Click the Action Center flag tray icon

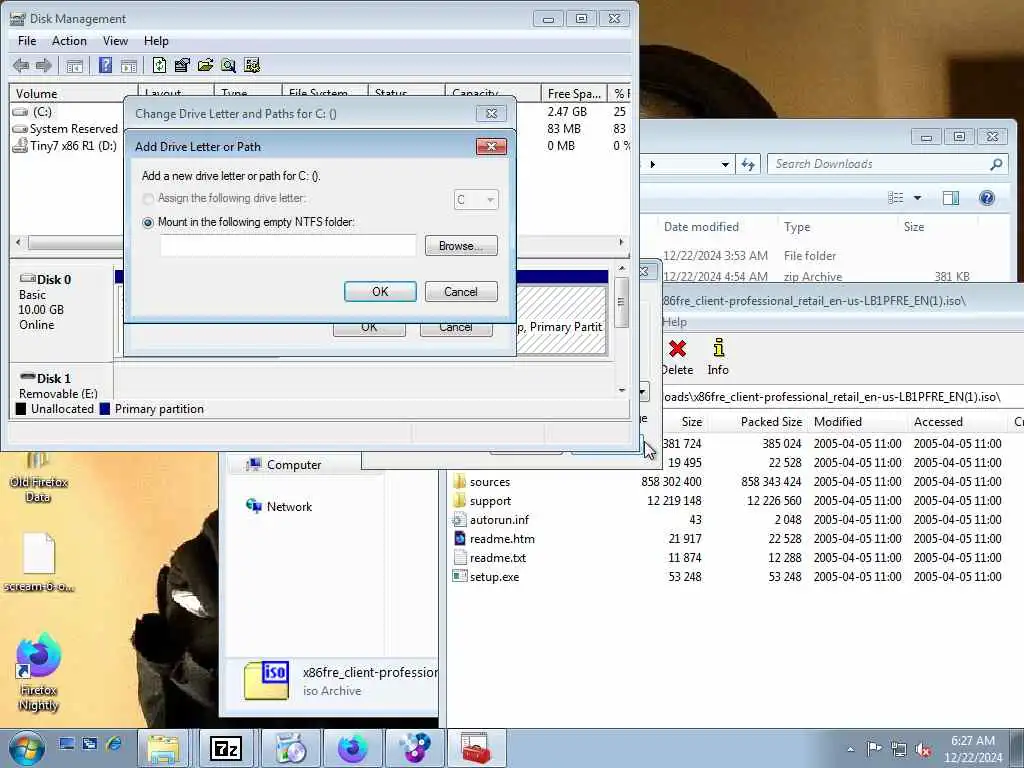(874, 749)
